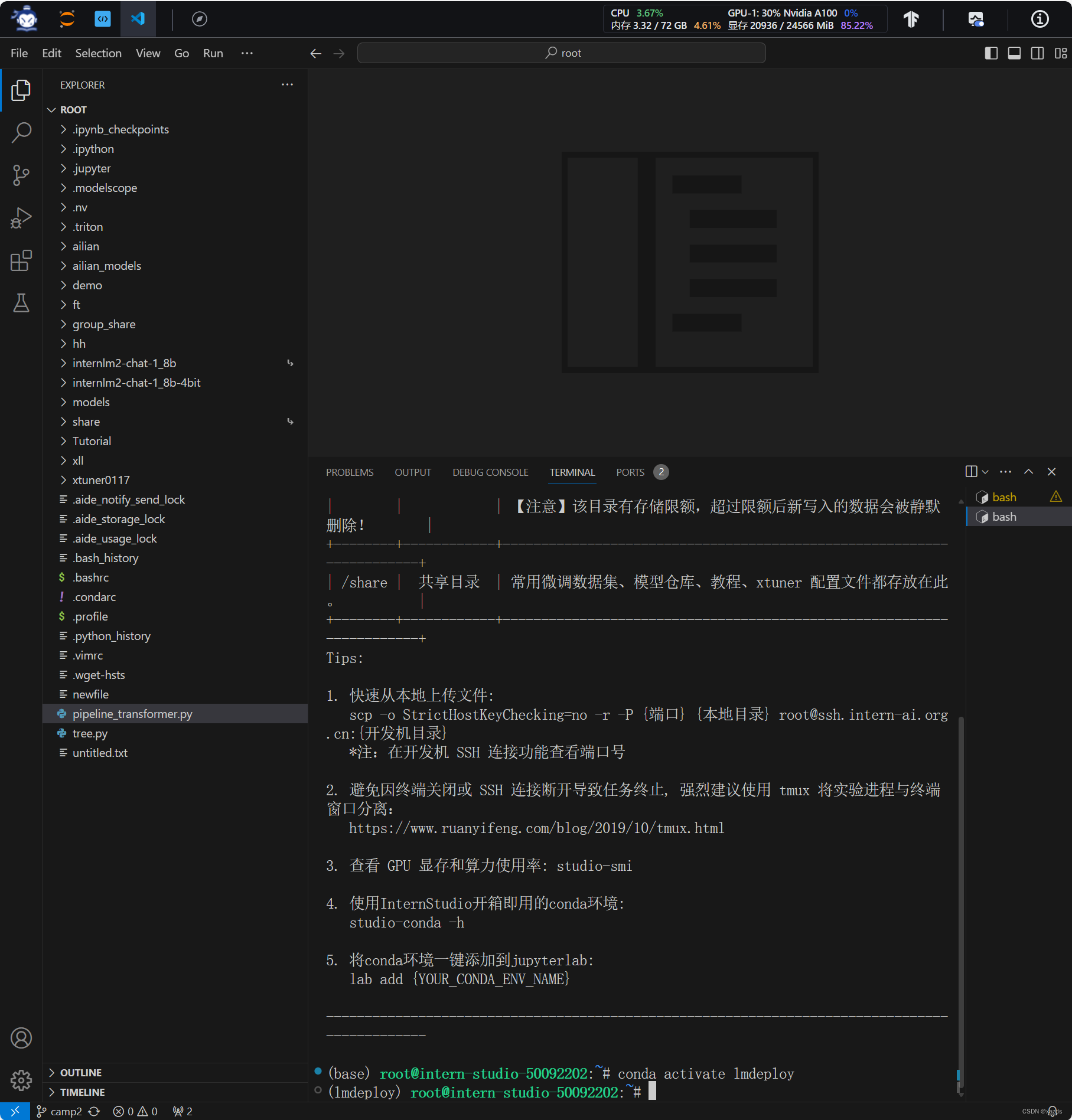This screenshot has height=1120, width=1072.
Task: Open the tmux tutorial URL in terminal
Action: pyautogui.click(x=536, y=828)
